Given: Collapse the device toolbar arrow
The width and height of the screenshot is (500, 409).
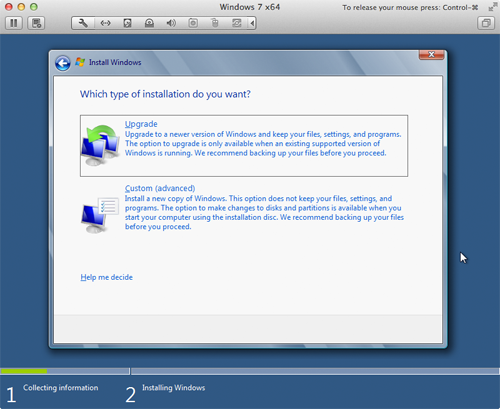Looking at the screenshot, I should tap(252, 23).
